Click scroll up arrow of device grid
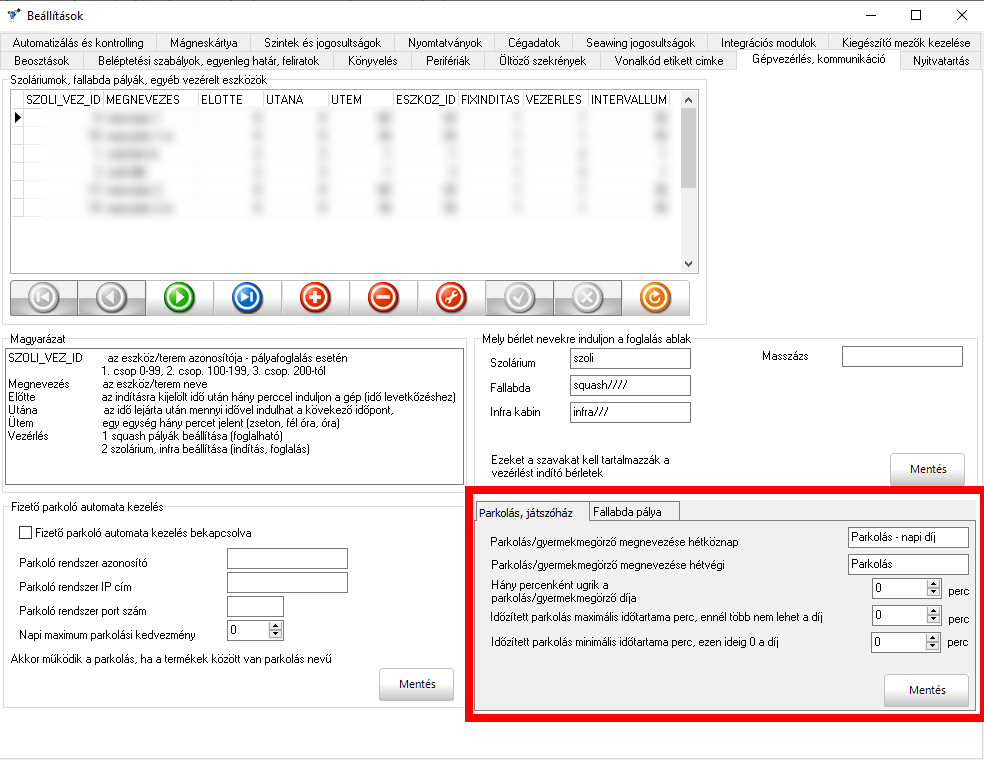Image resolution: width=984 pixels, height=760 pixels. [688, 100]
